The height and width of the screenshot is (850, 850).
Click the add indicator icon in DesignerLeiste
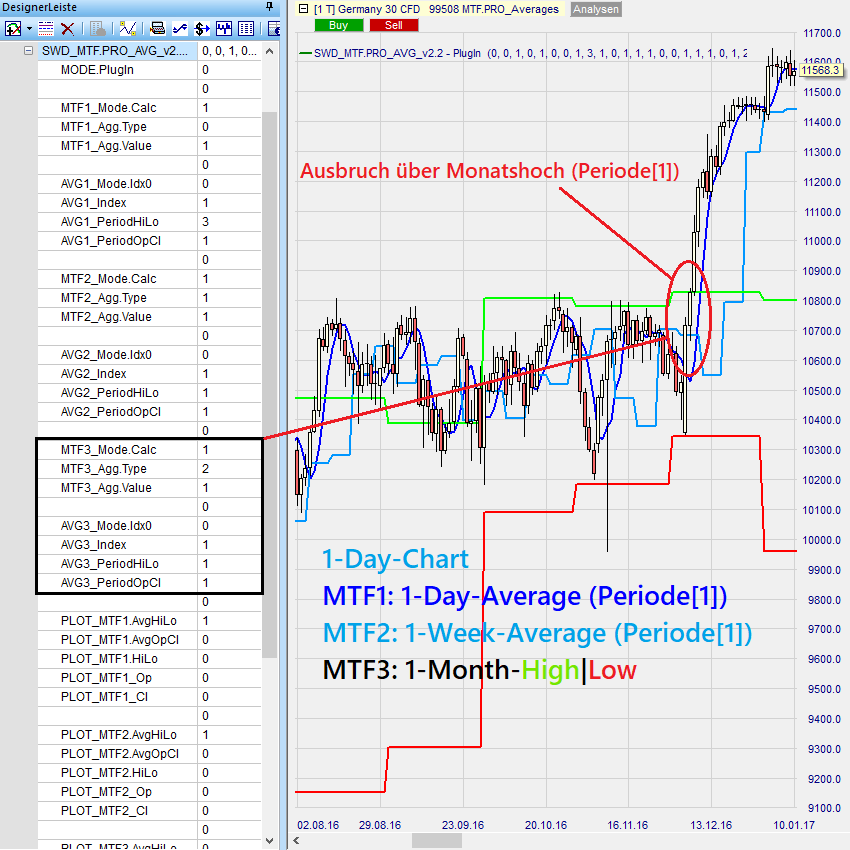pyautogui.click(x=13, y=28)
